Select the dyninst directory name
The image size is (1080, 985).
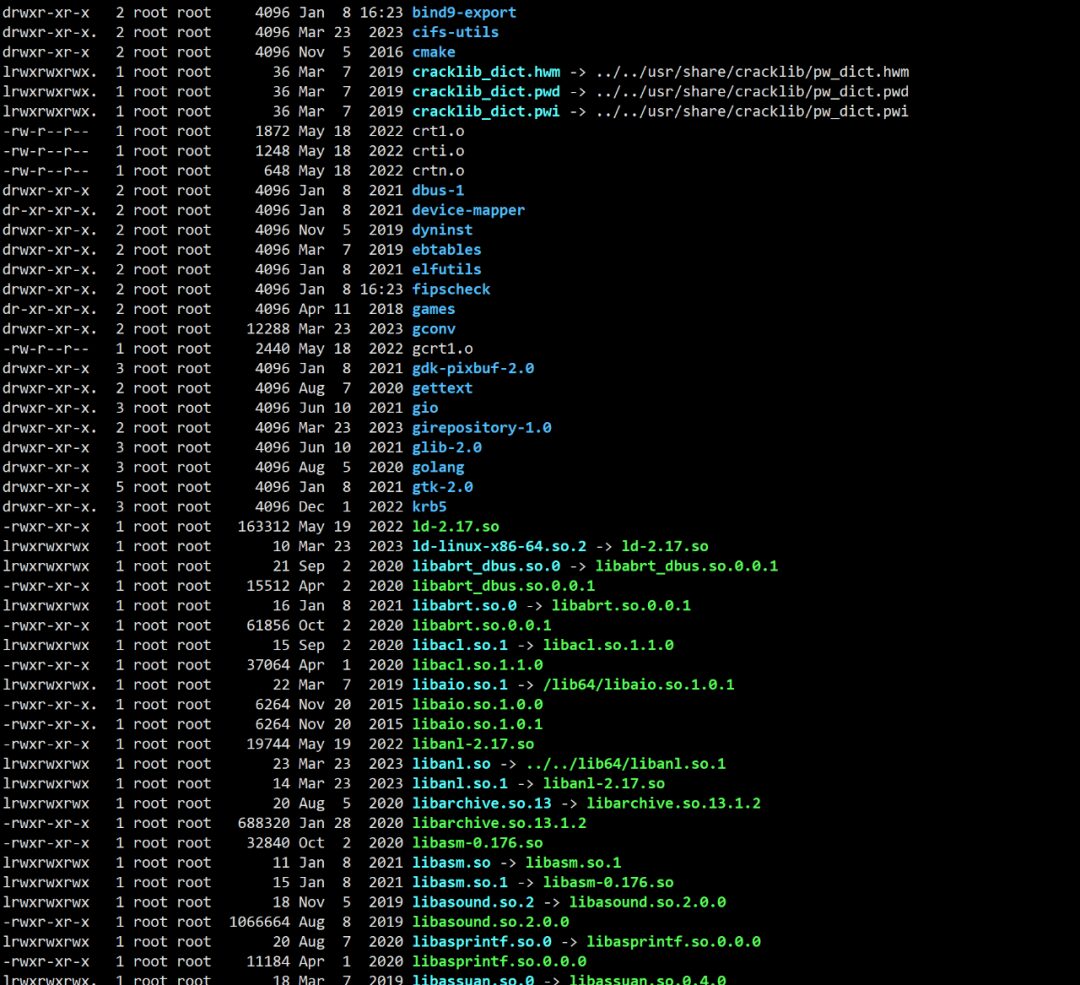(442, 230)
